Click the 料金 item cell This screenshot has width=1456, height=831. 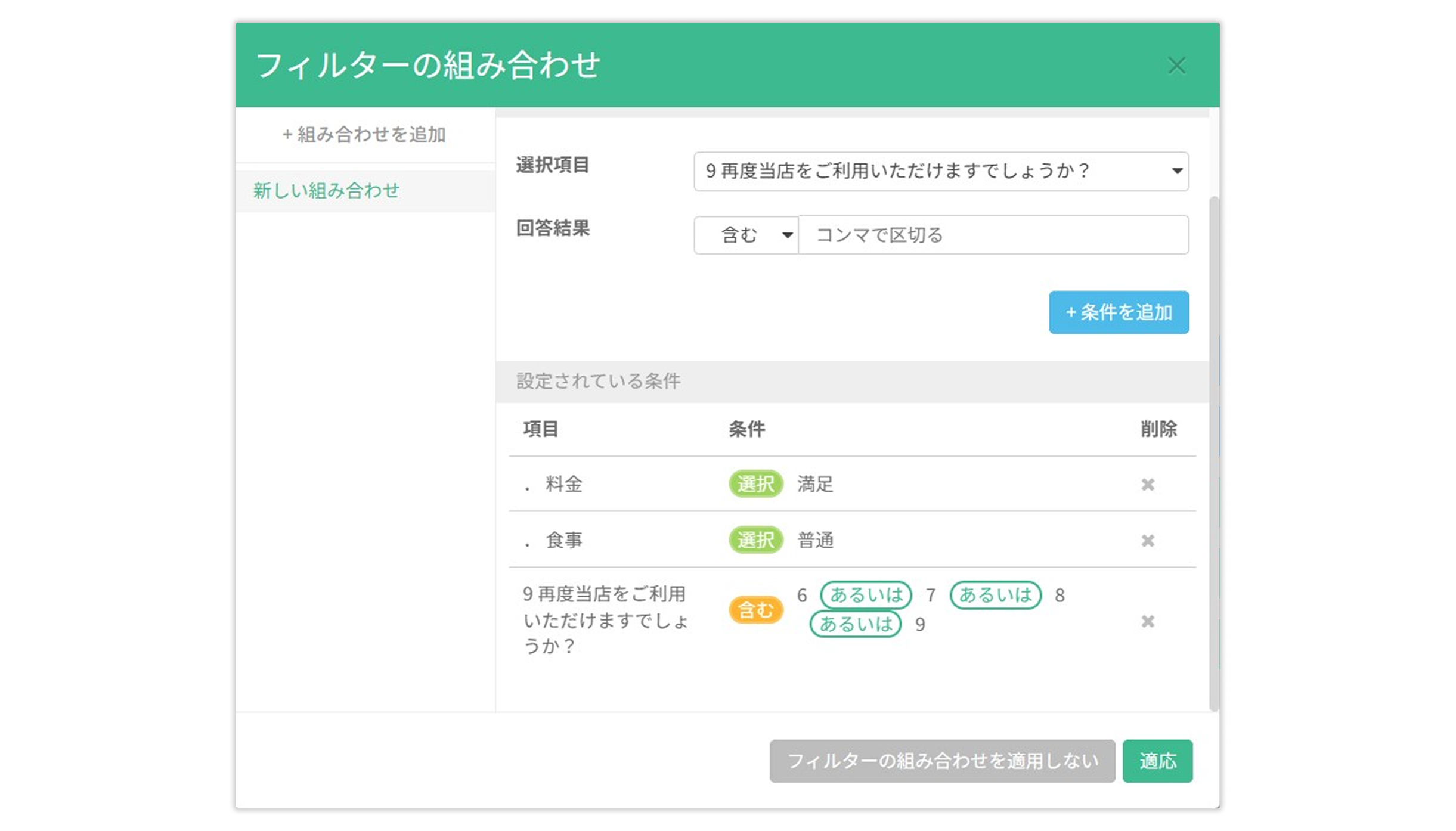click(563, 484)
